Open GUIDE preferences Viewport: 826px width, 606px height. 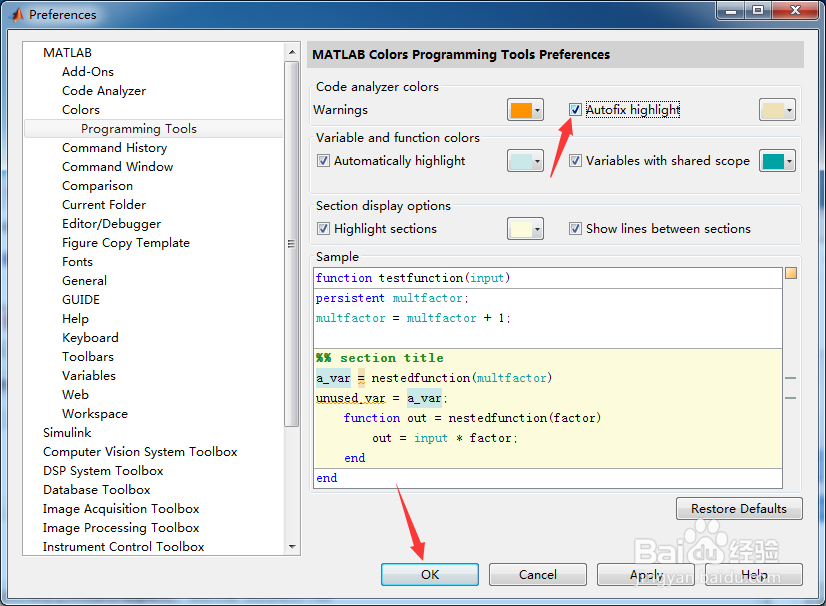(81, 299)
